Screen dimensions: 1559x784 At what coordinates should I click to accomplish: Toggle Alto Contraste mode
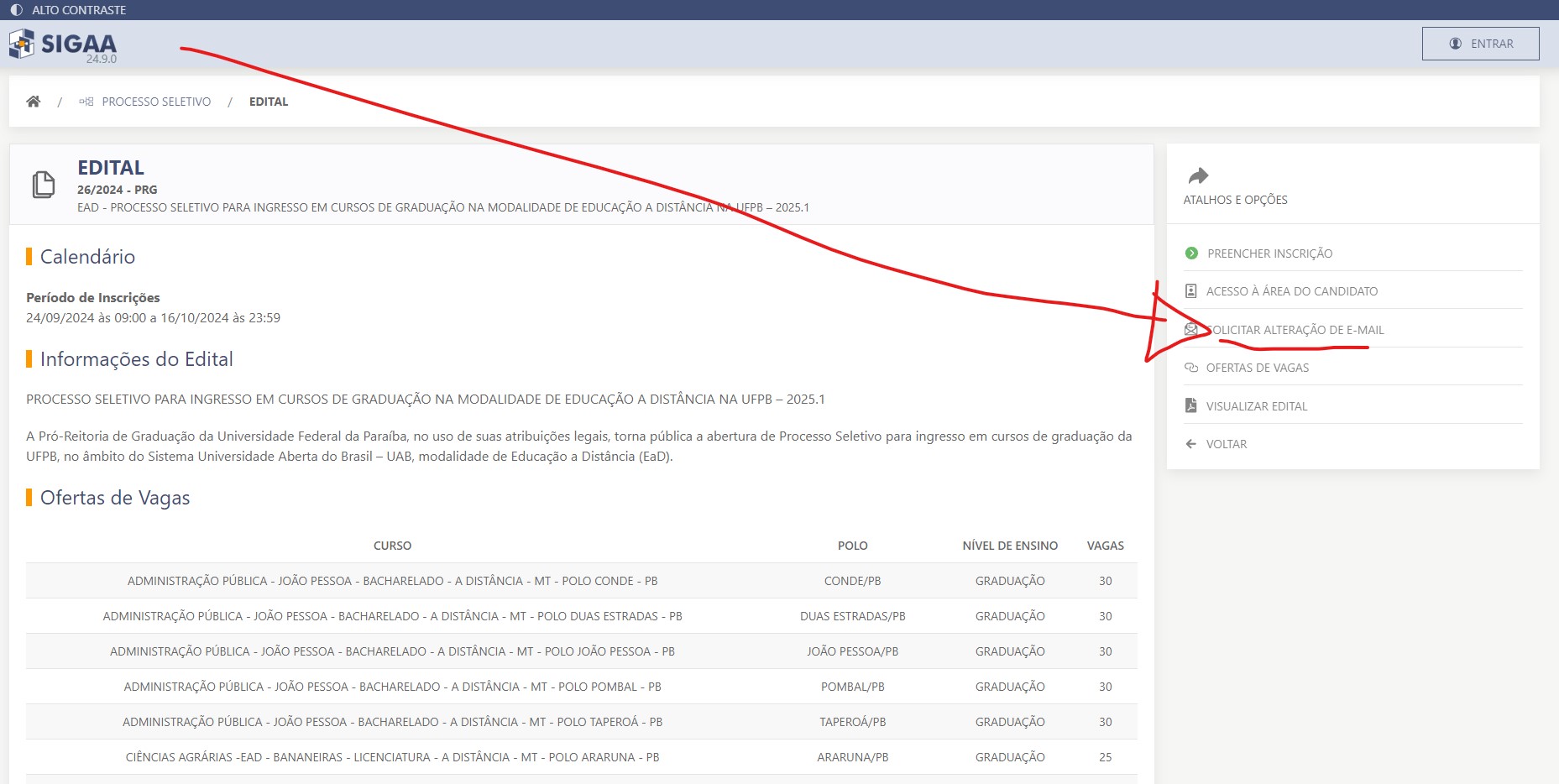(x=69, y=10)
